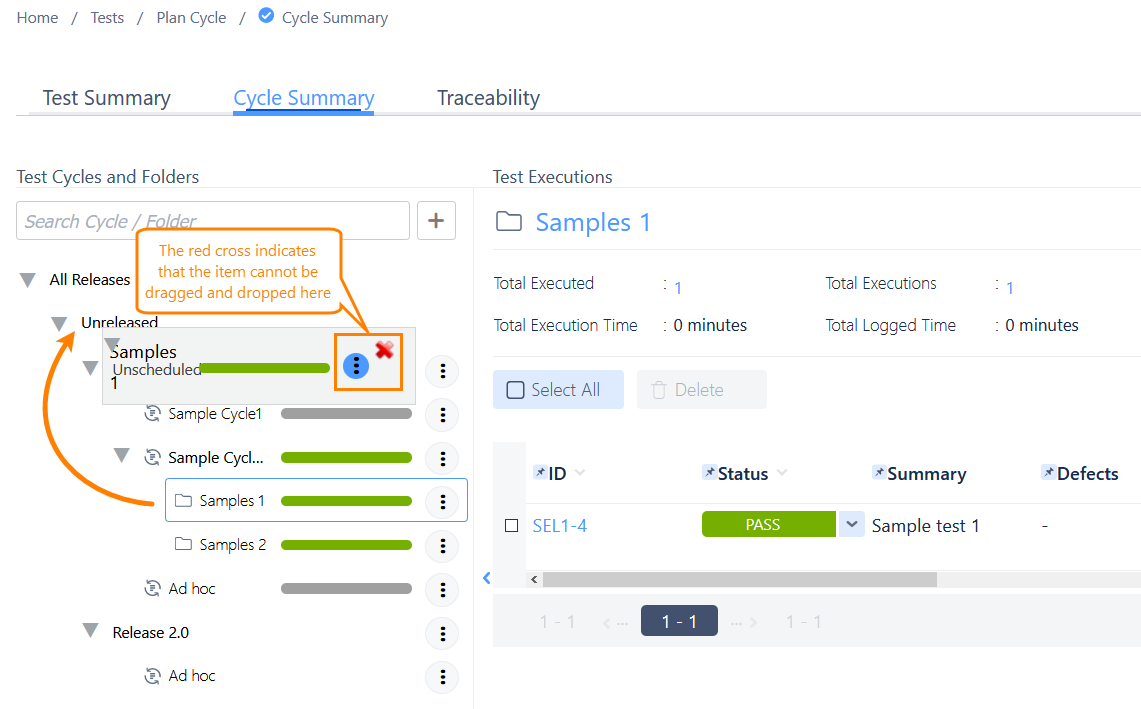This screenshot has height=709, width=1141.
Task: Focus the Search Cycle / Folder field
Action: click(x=212, y=221)
